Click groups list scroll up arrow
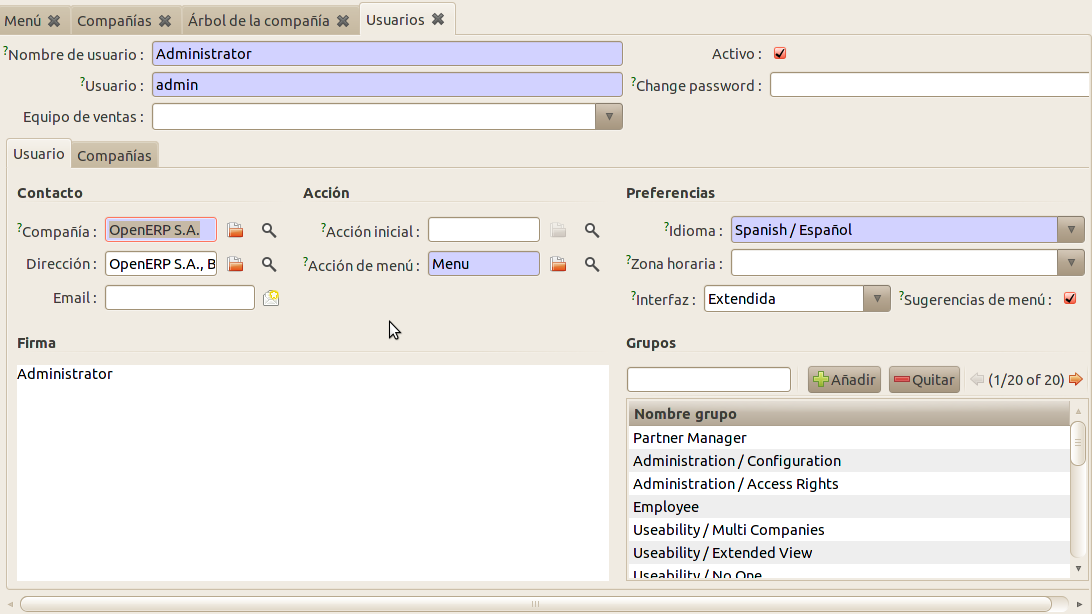This screenshot has height=614, width=1092. (x=1078, y=411)
